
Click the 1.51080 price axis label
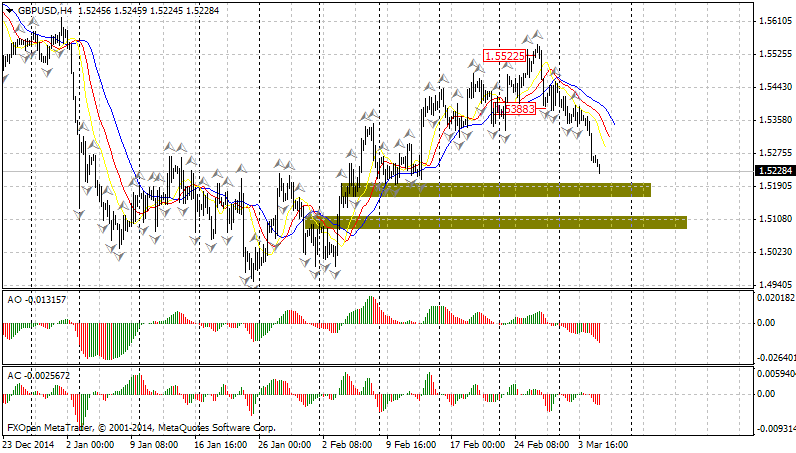775,218
